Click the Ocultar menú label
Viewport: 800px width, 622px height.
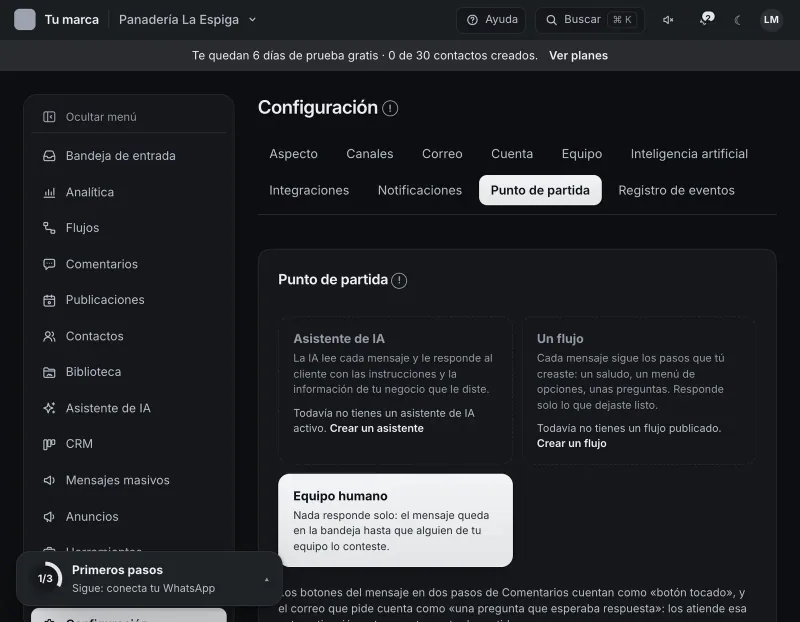click(101, 117)
